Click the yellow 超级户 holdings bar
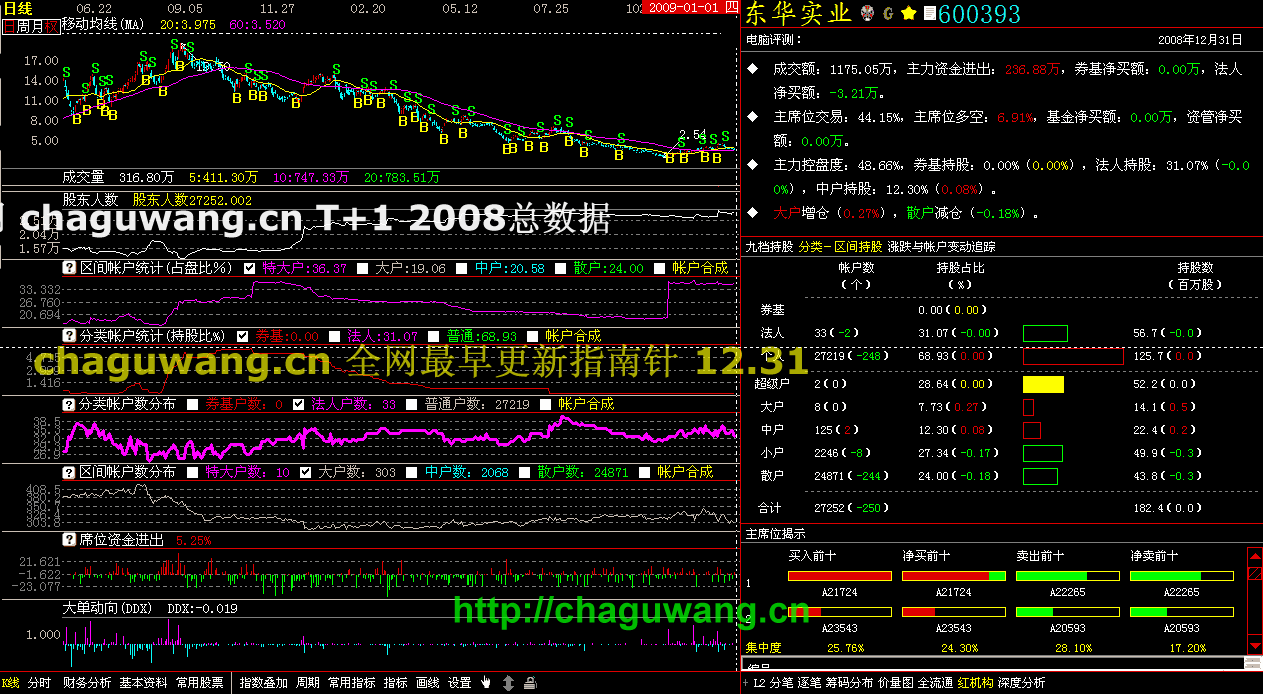Screen dimensions: 1263x694 1042,384
